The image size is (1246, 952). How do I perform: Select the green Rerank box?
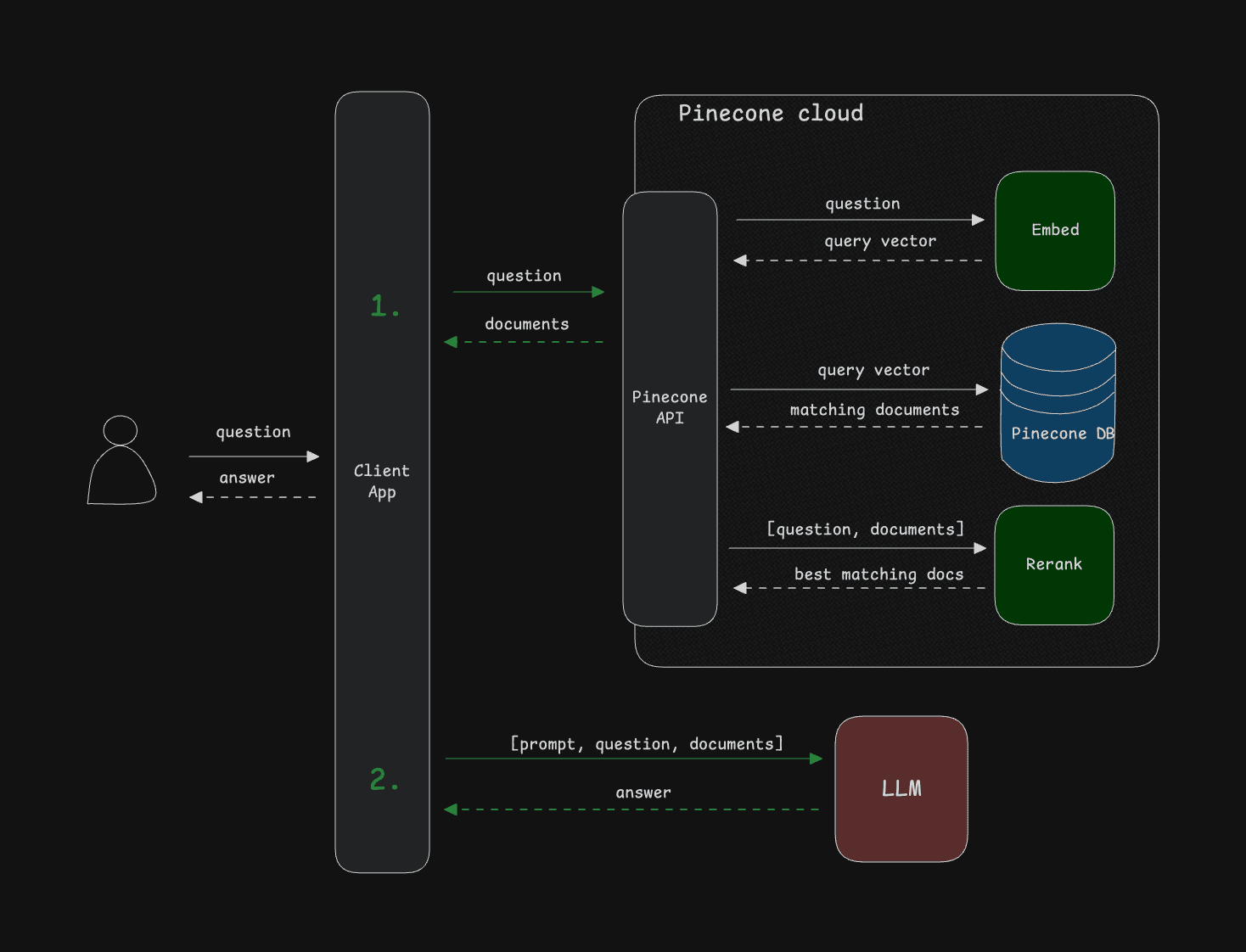(x=1054, y=565)
